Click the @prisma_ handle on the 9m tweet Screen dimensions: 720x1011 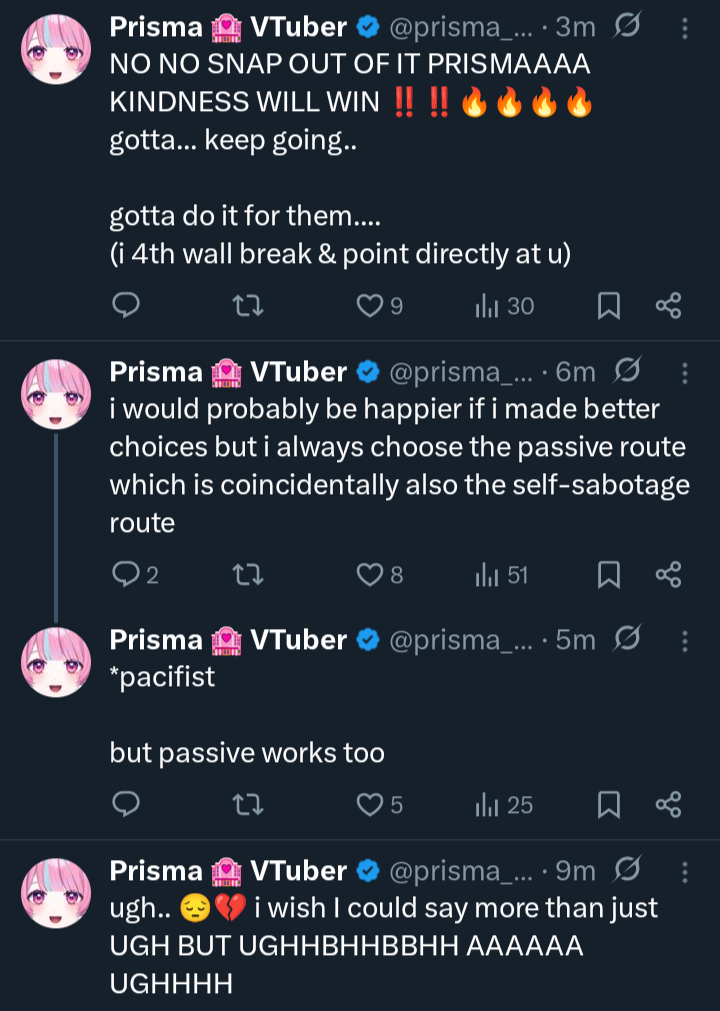460,871
